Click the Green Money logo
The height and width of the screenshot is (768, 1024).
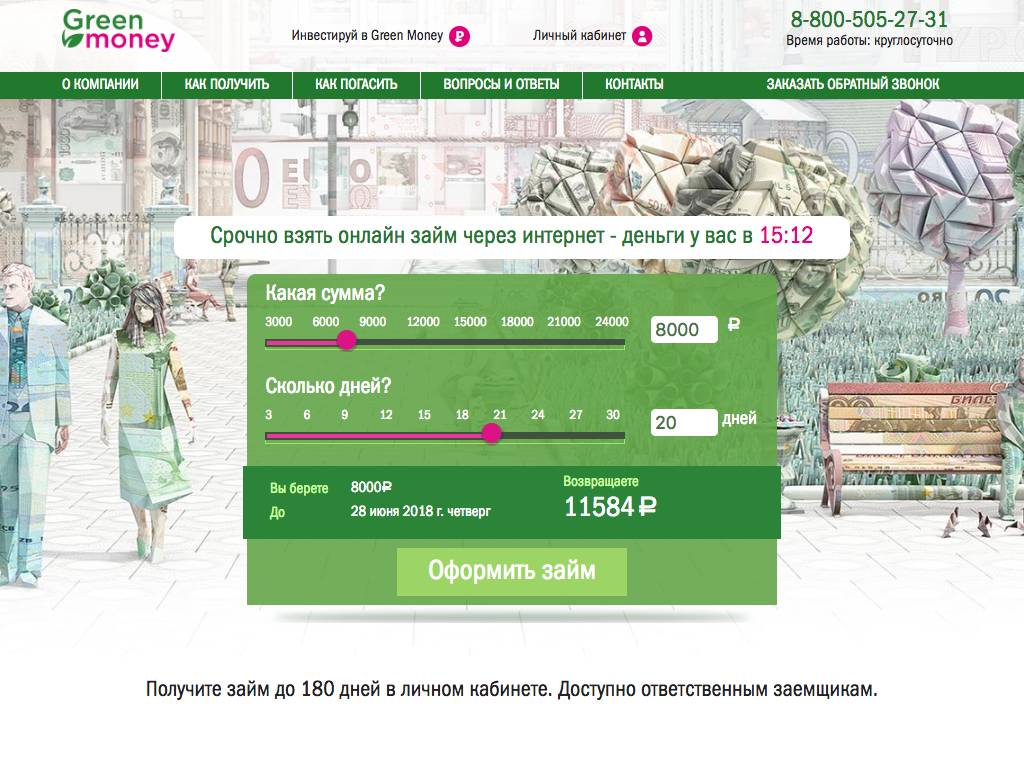(118, 30)
